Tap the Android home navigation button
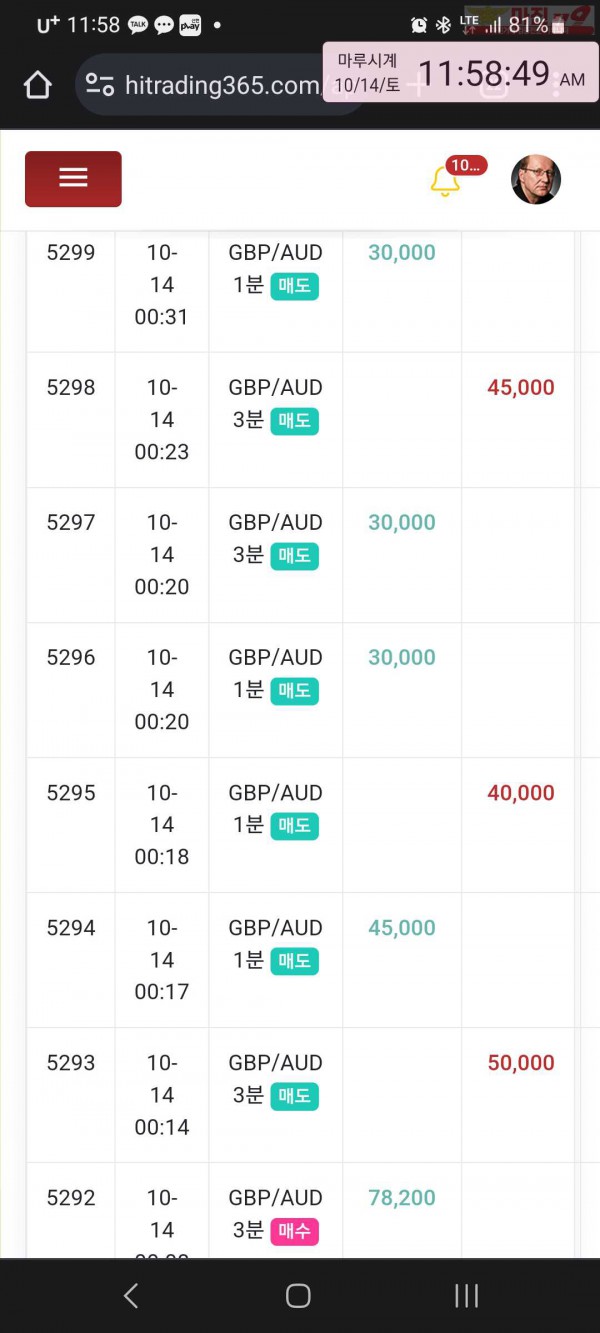The height and width of the screenshot is (1333, 600). tap(298, 1296)
